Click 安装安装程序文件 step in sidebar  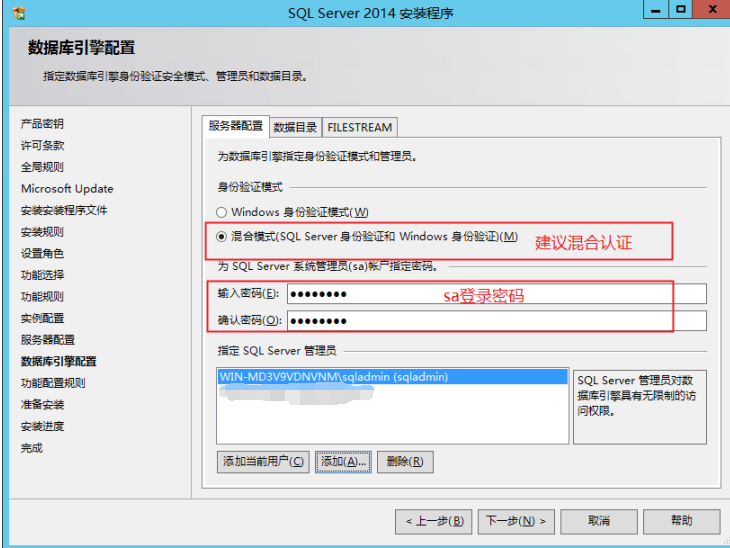(64, 210)
